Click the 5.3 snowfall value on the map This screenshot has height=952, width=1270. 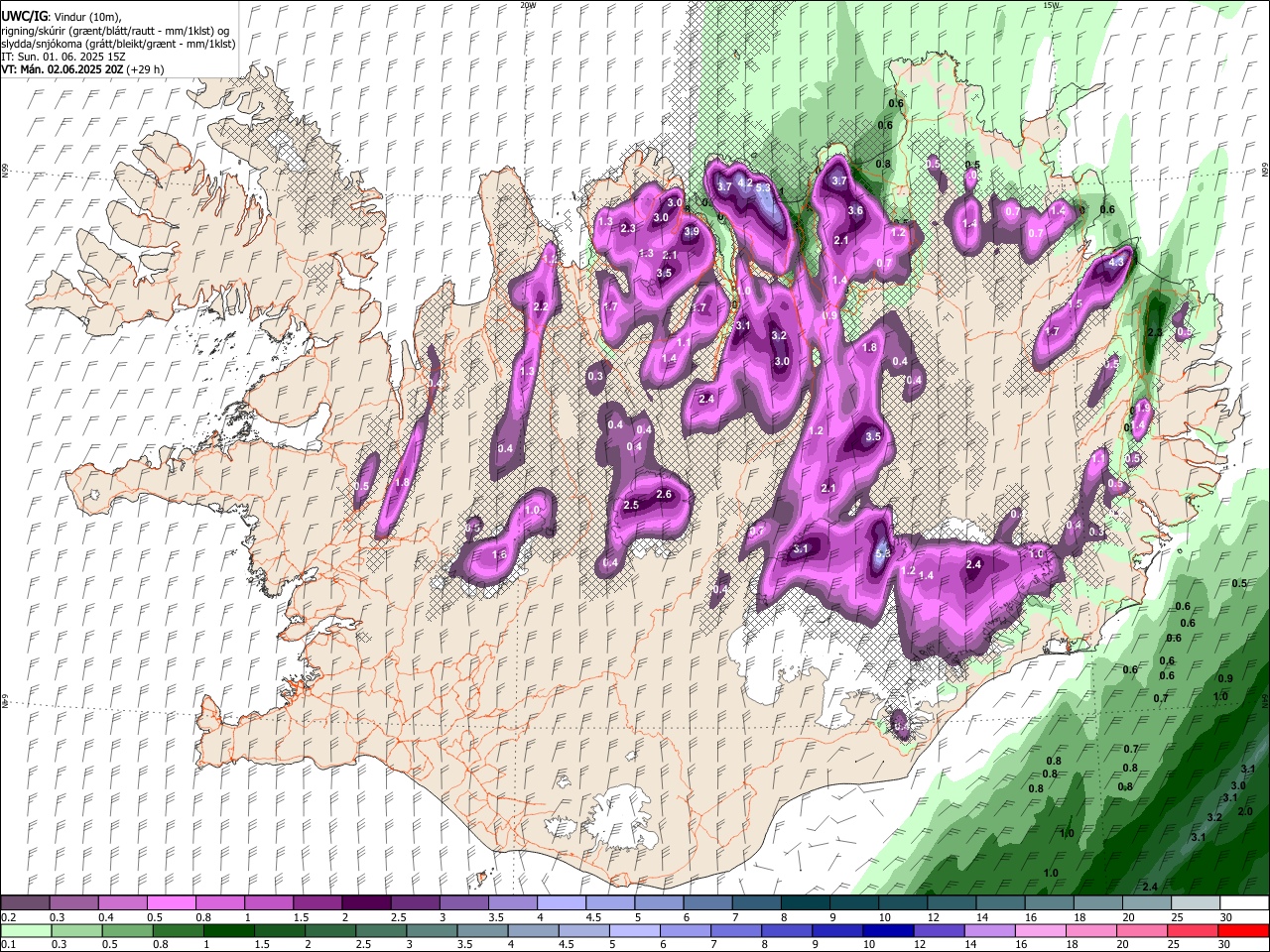(x=763, y=186)
